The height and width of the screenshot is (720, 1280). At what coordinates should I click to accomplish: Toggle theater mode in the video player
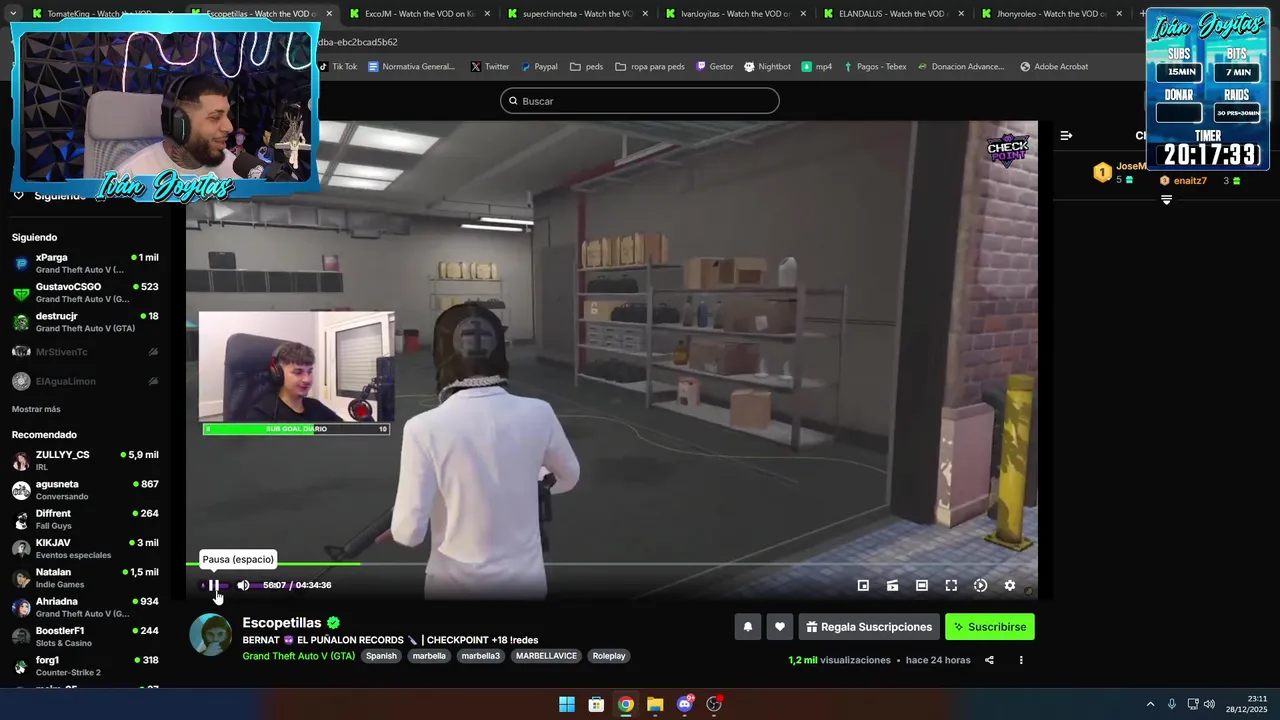click(922, 586)
